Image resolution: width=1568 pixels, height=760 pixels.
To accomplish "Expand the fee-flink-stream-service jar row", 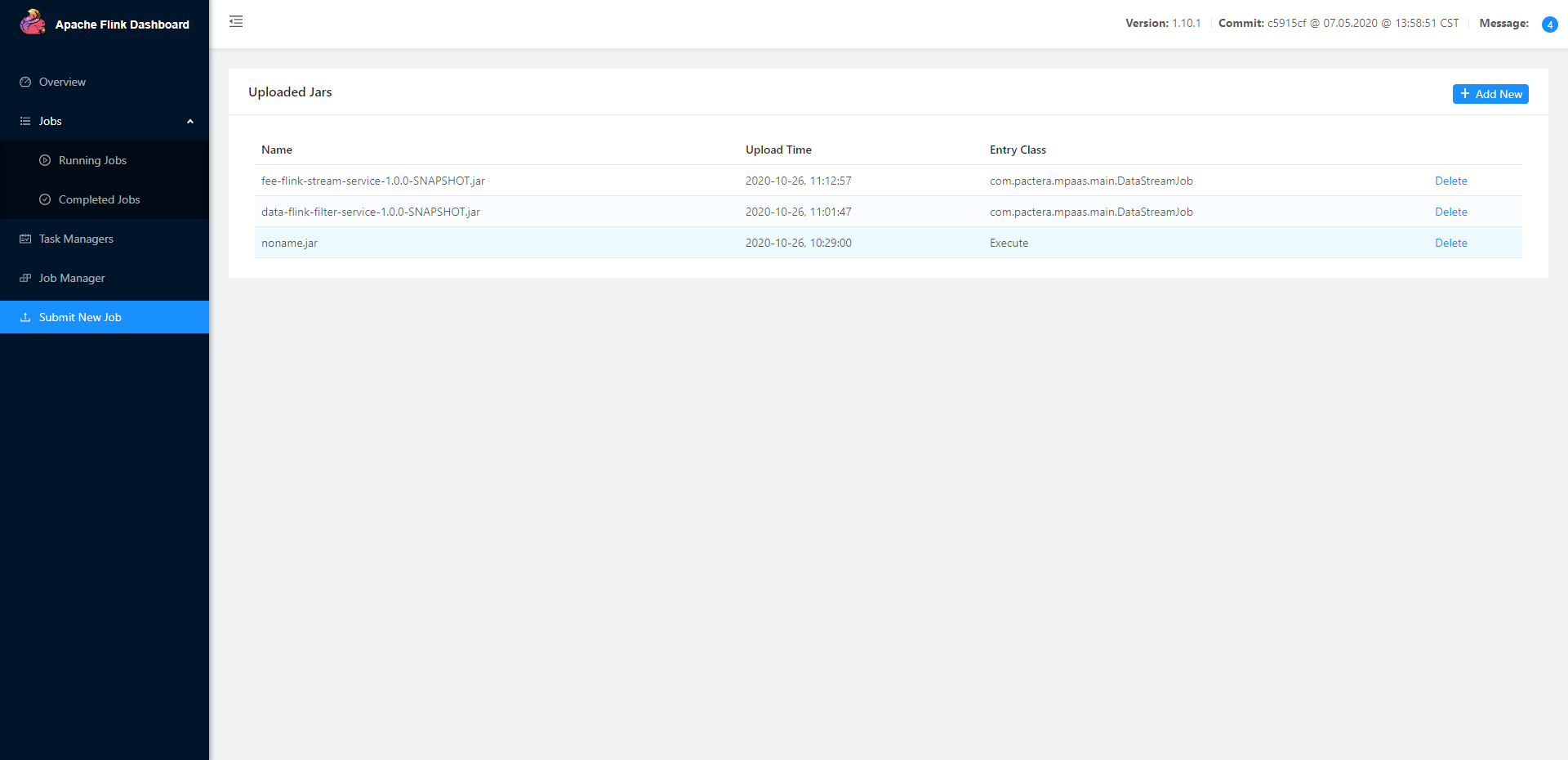I will 373,181.
